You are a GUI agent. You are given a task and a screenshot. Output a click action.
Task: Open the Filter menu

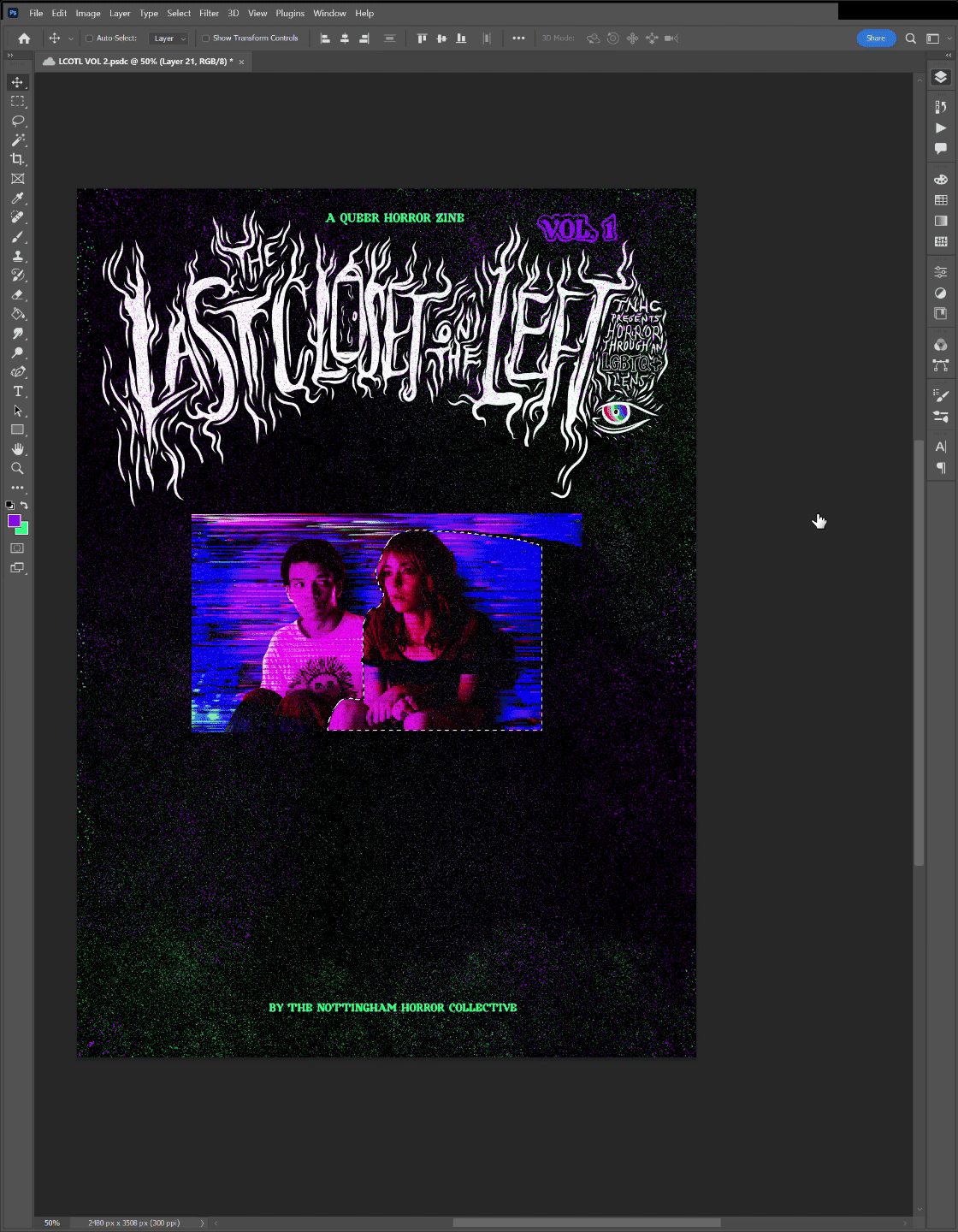[x=210, y=13]
